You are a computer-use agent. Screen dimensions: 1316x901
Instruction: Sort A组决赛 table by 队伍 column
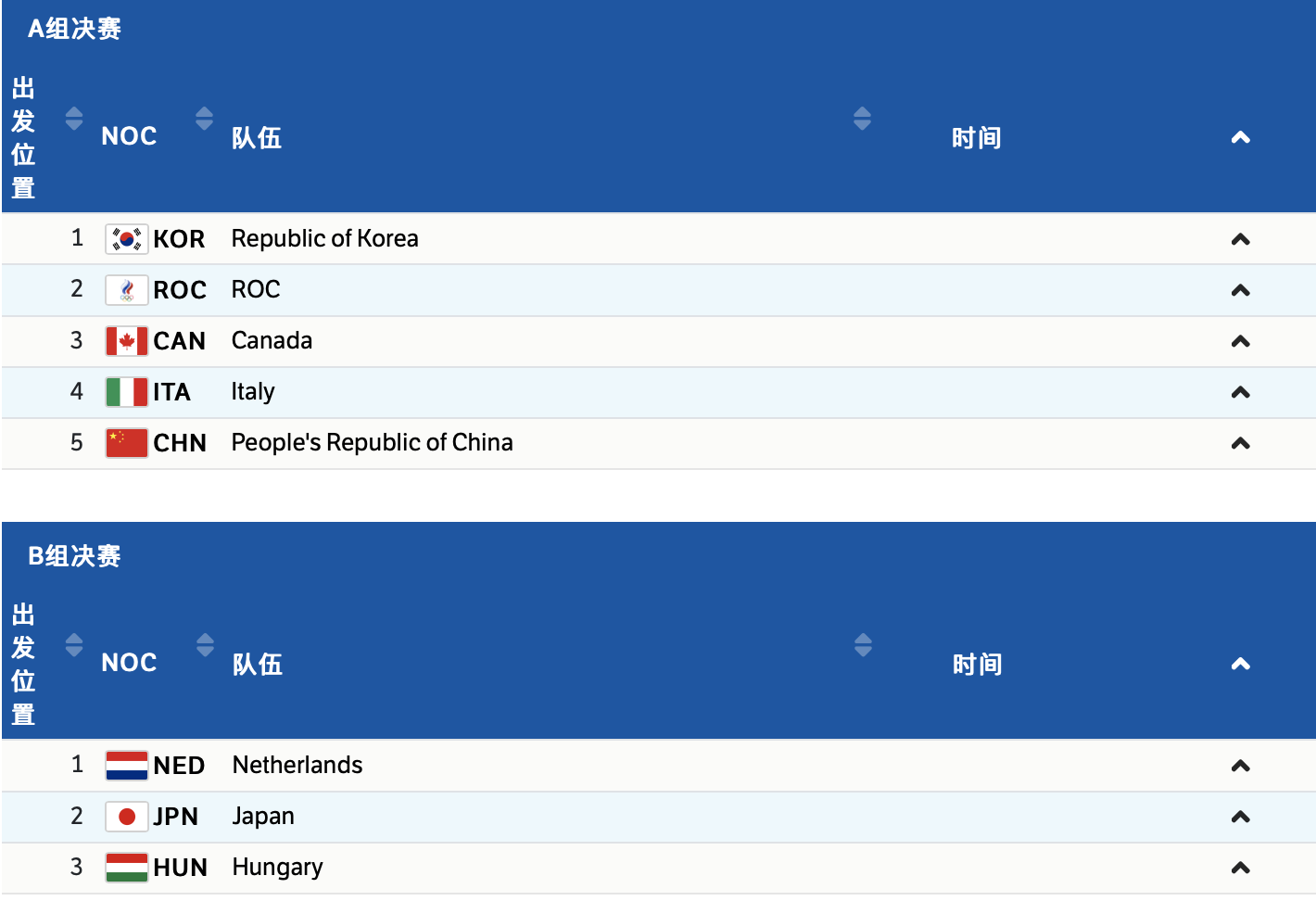(862, 119)
